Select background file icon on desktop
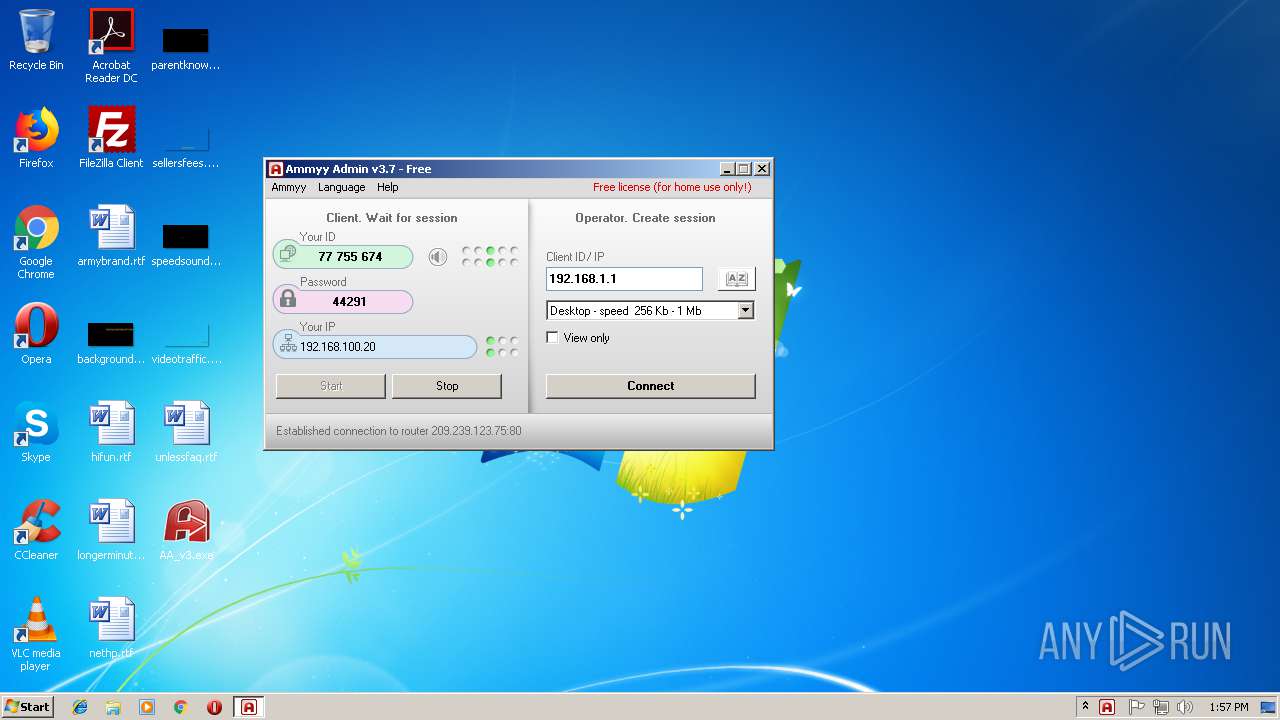 pyautogui.click(x=111, y=341)
